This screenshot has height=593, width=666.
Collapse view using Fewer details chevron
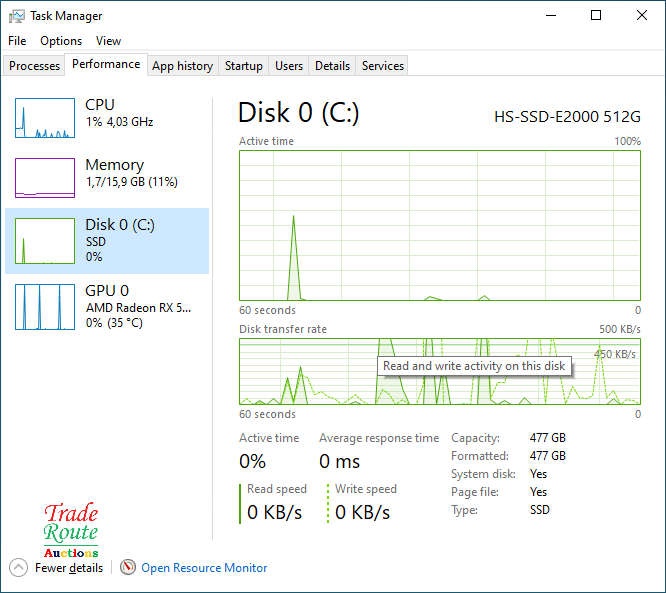pyautogui.click(x=18, y=568)
